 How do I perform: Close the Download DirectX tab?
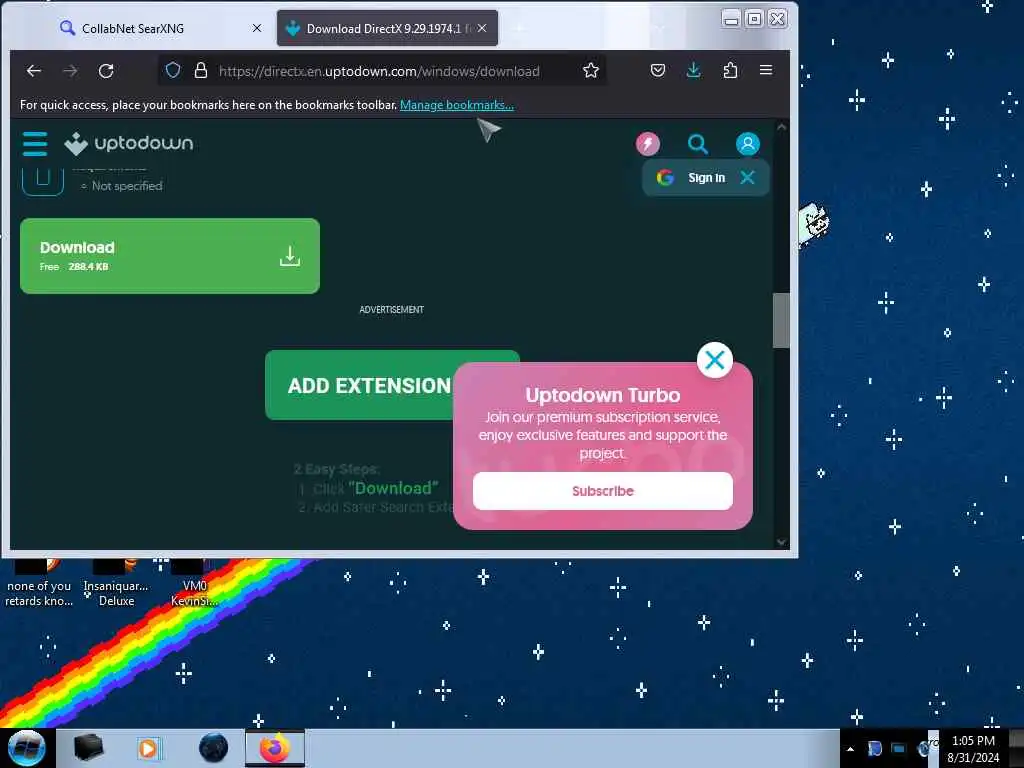(482, 28)
